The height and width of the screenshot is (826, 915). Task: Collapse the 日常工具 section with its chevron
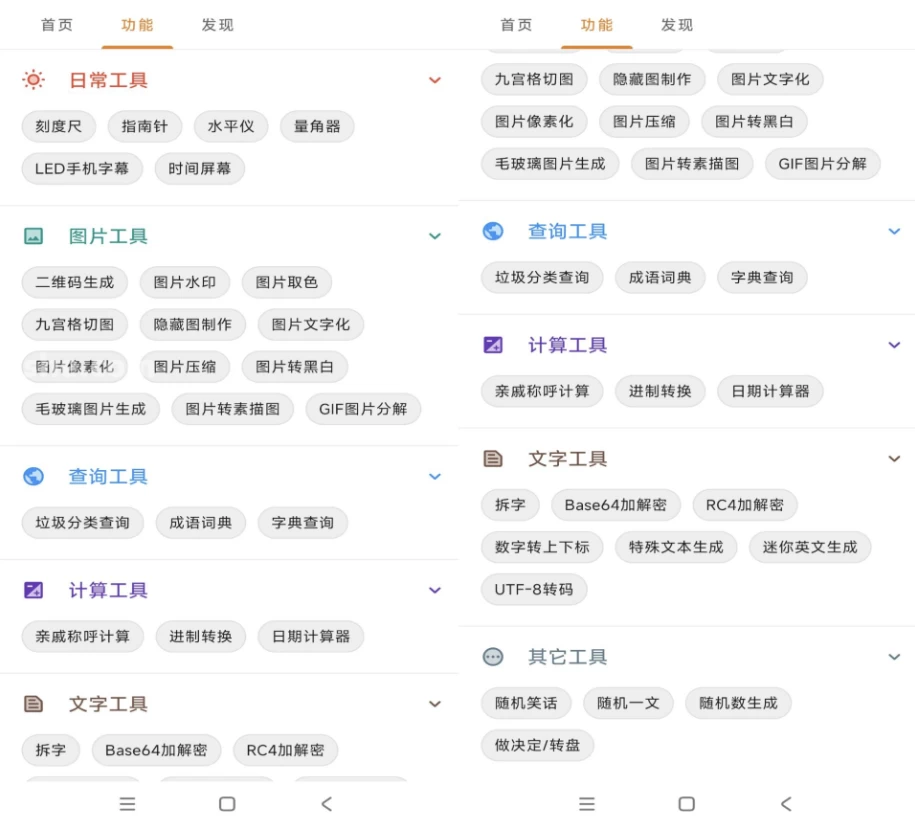(x=435, y=80)
